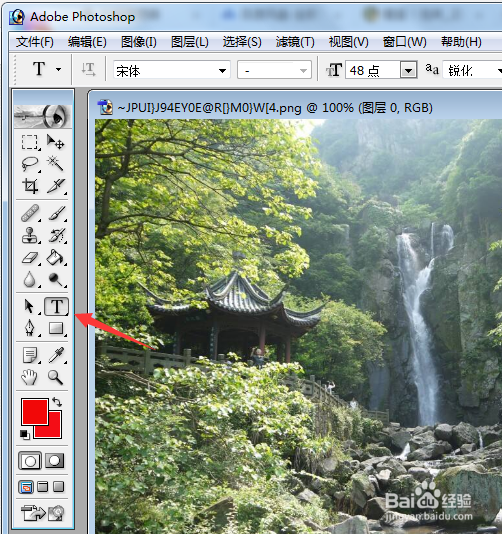The width and height of the screenshot is (502, 534).
Task: Select the History Brush tool
Action: tap(56, 236)
